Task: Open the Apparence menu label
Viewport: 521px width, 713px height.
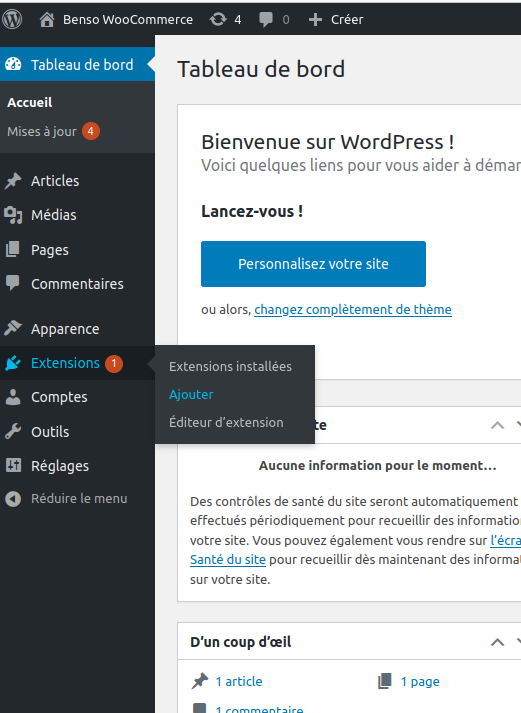Action: (x=65, y=329)
